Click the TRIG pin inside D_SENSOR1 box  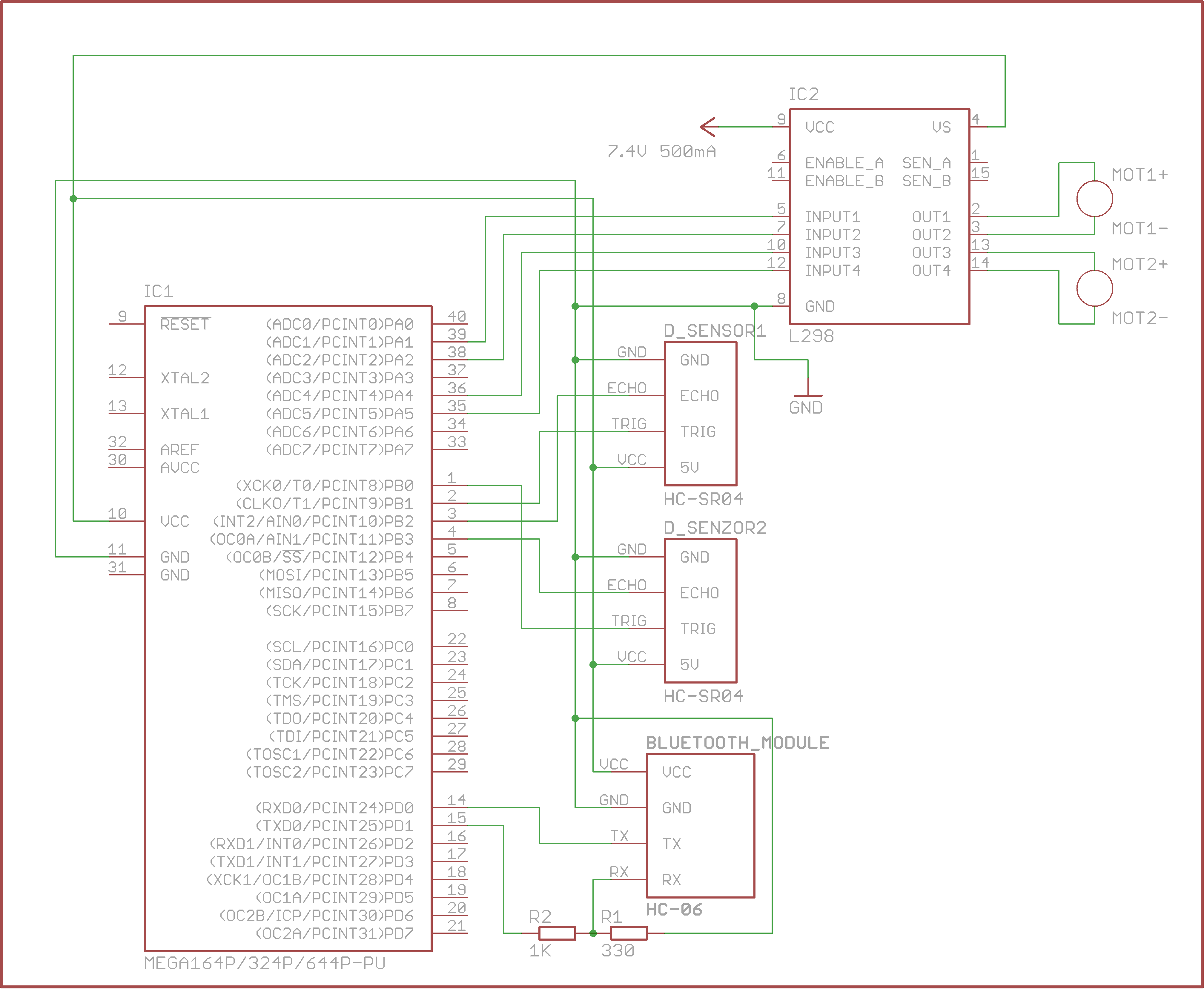698,432
